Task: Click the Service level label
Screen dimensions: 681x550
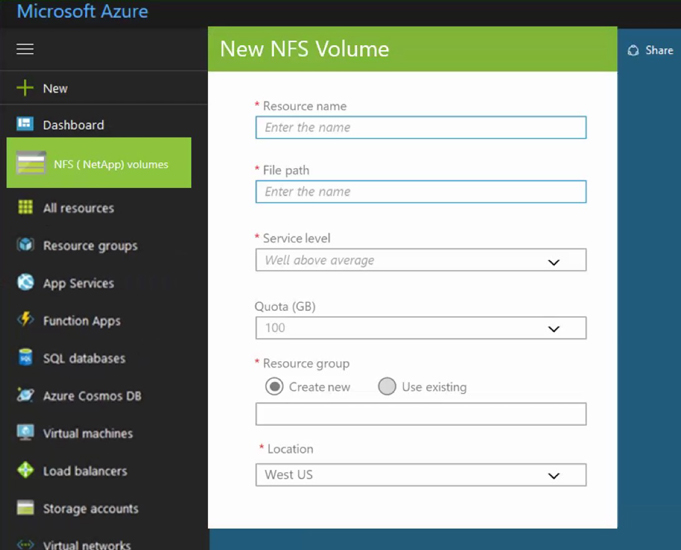Action: pos(297,238)
